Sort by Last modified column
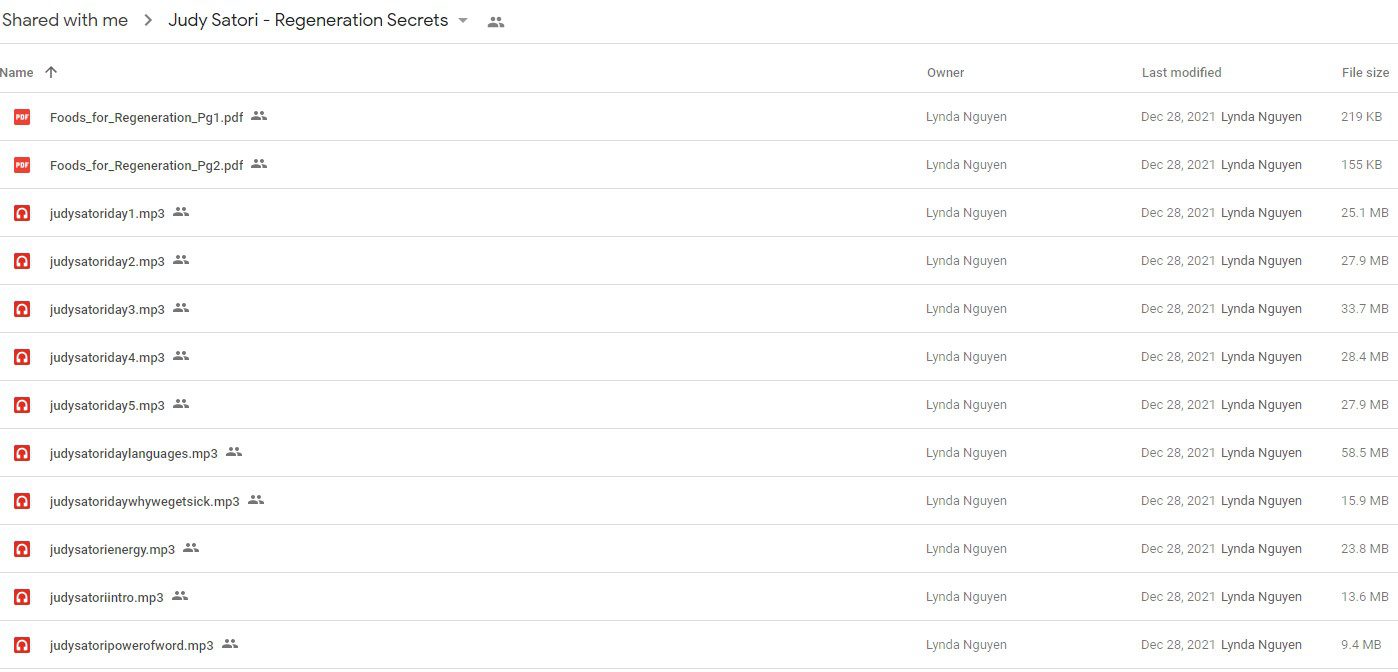 (x=1182, y=73)
